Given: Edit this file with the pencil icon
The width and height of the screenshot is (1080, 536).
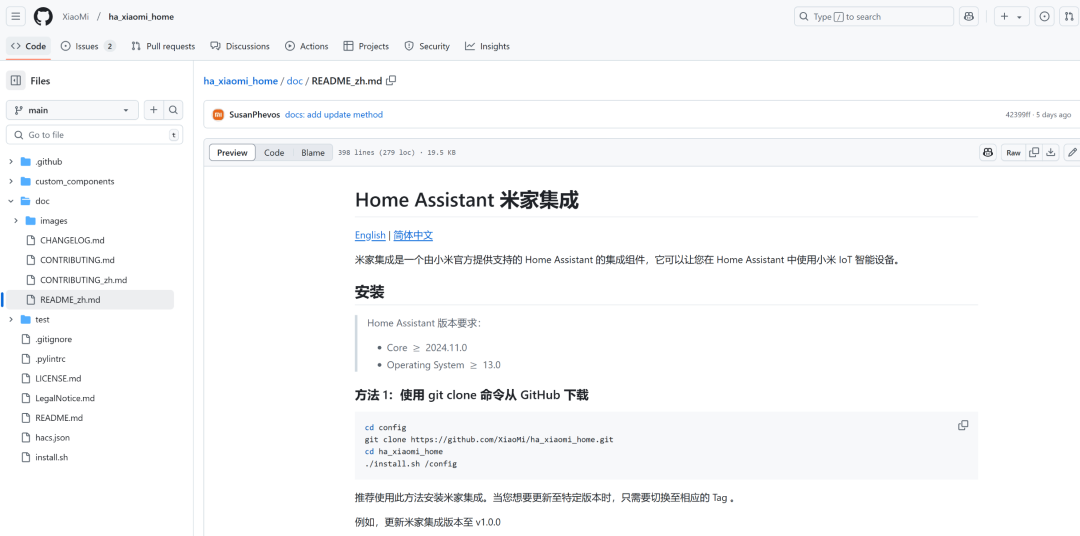Looking at the screenshot, I should pos(1072,152).
